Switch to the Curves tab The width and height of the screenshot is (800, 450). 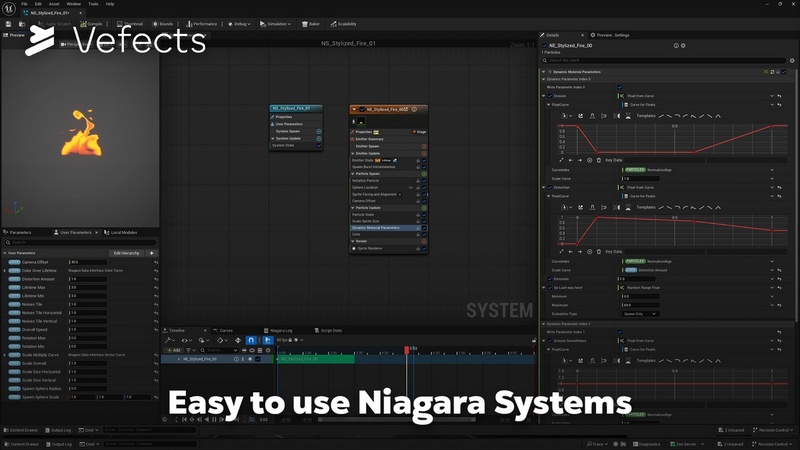click(225, 330)
